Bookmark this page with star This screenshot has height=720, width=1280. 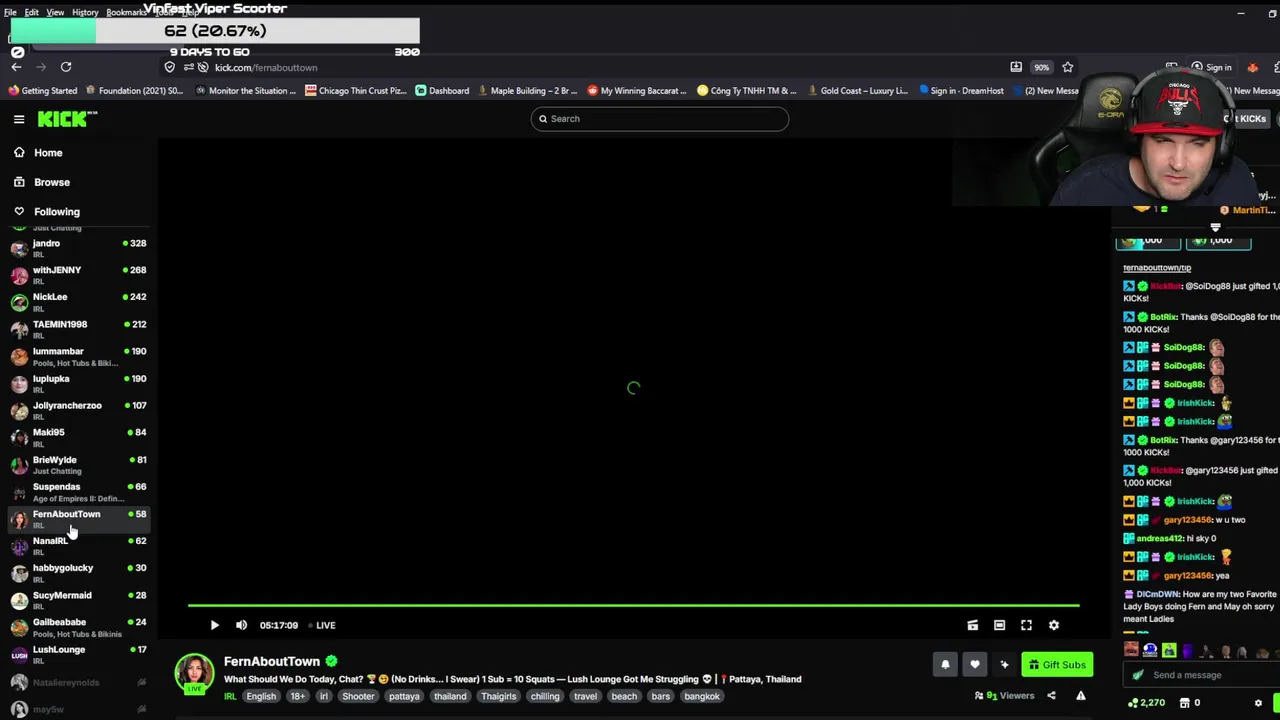[1068, 67]
